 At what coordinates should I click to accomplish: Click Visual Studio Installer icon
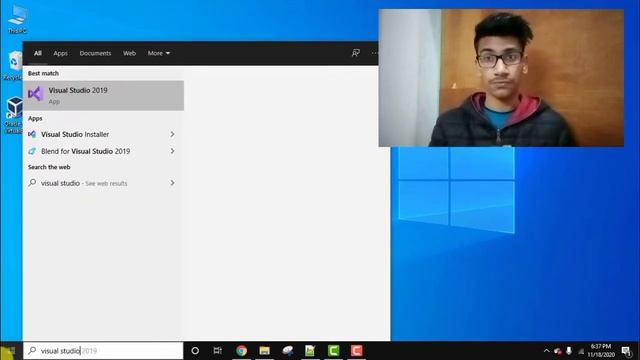[32, 134]
